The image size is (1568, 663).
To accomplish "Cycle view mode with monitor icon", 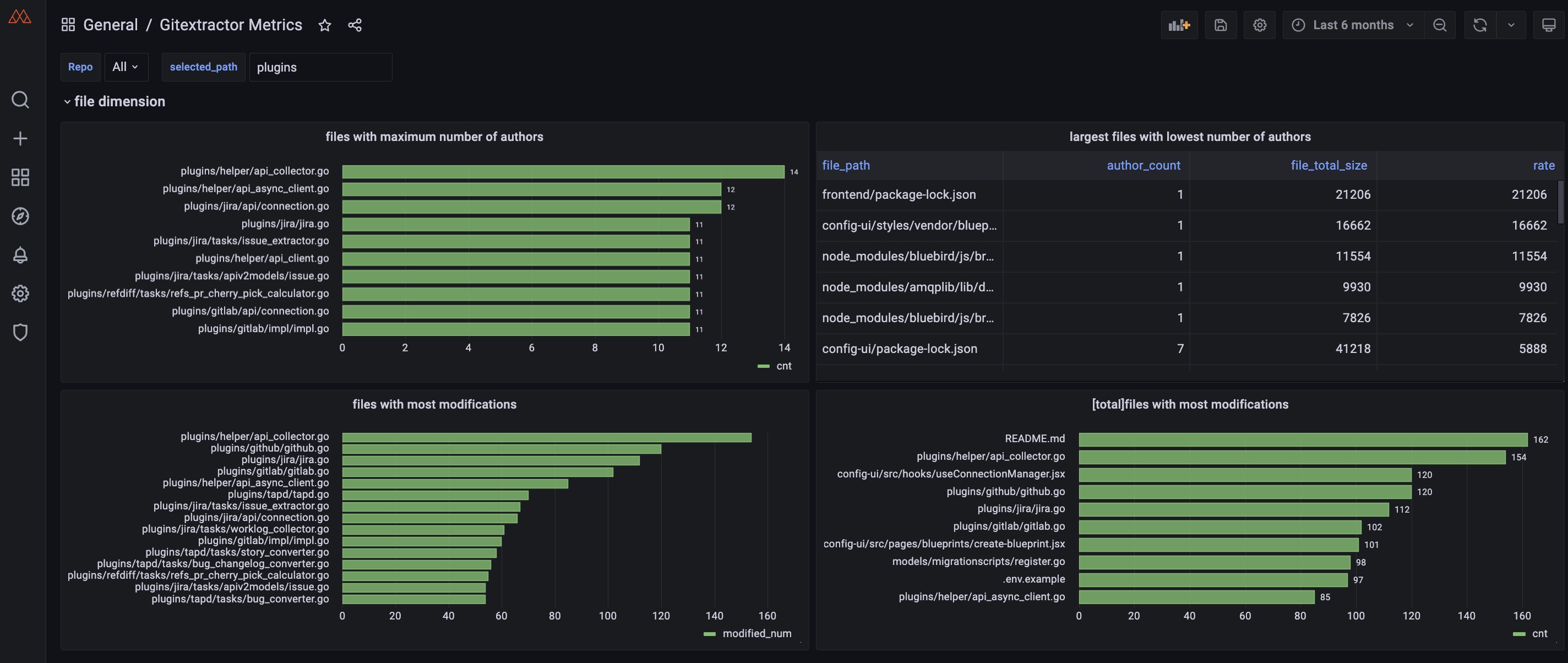I will click(1549, 25).
